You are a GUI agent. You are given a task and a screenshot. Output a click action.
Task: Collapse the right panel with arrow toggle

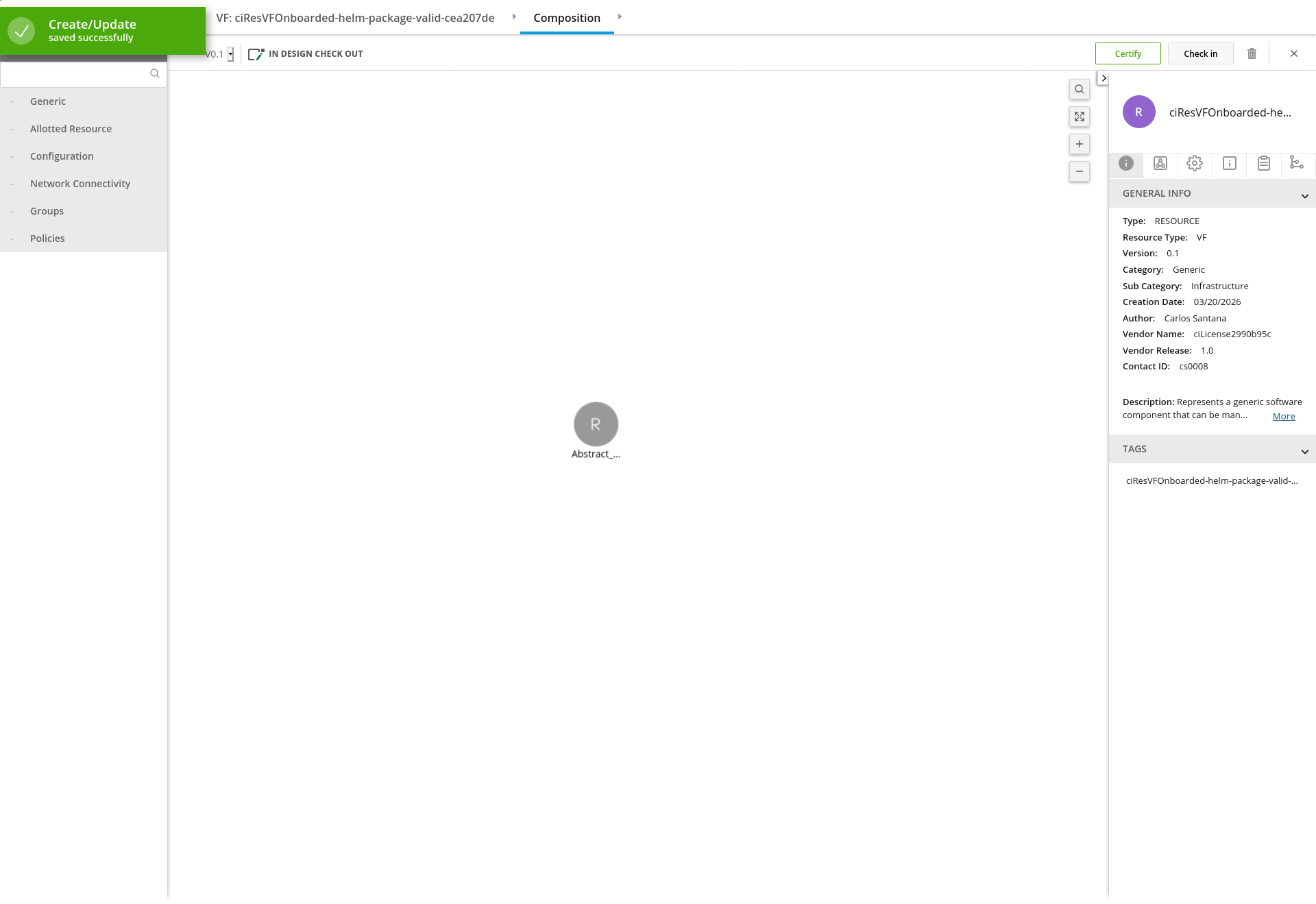1104,78
